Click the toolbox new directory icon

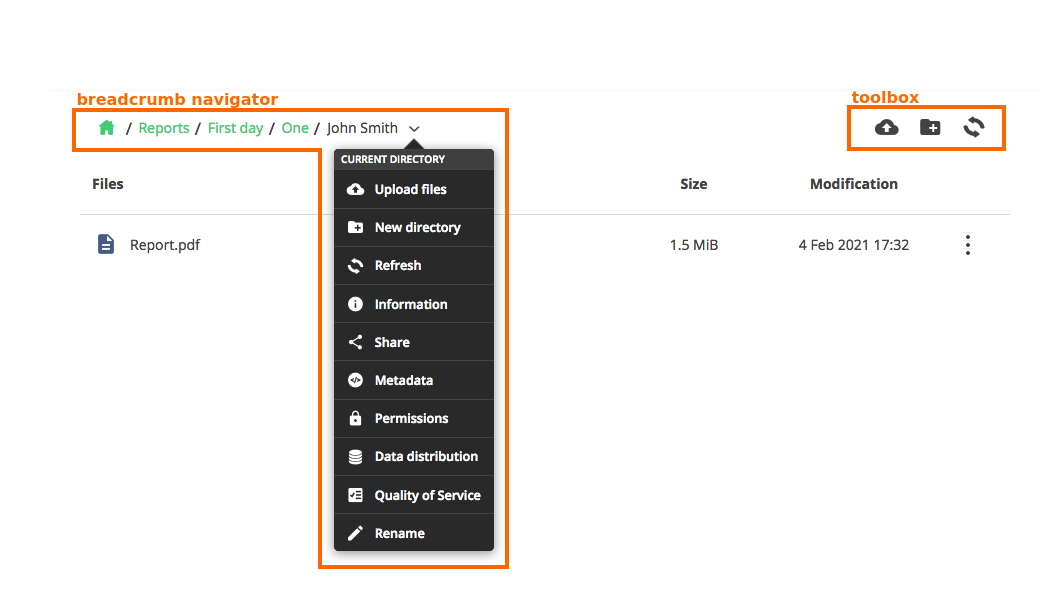click(930, 127)
